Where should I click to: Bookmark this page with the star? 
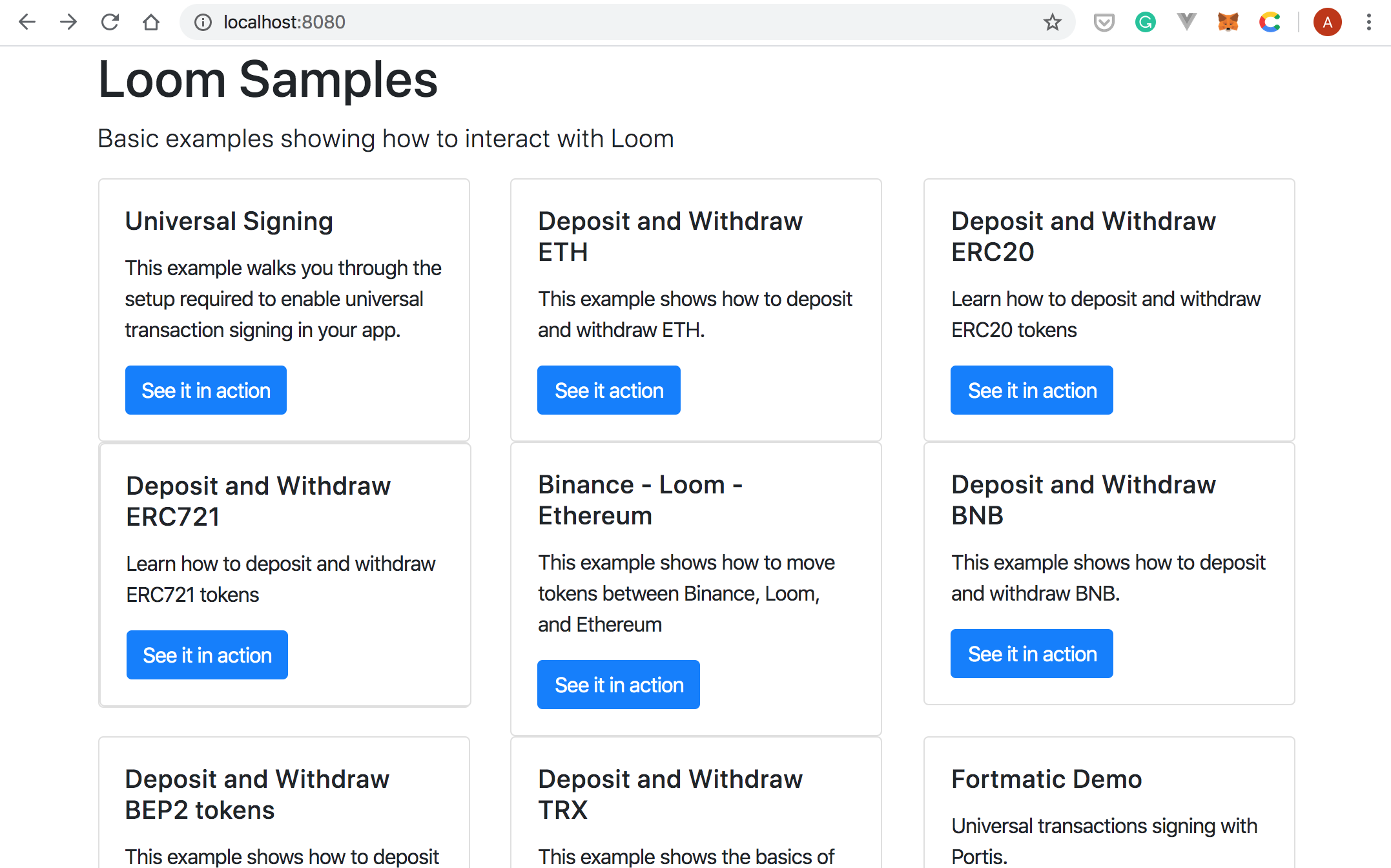[1053, 23]
